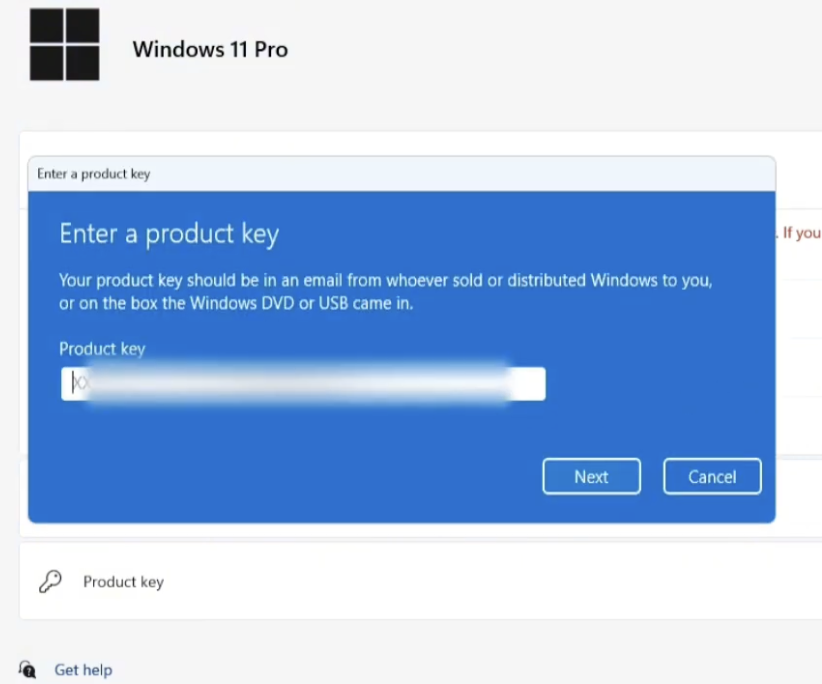Click the Windows logo icon
The image size is (822, 684).
pos(64,45)
